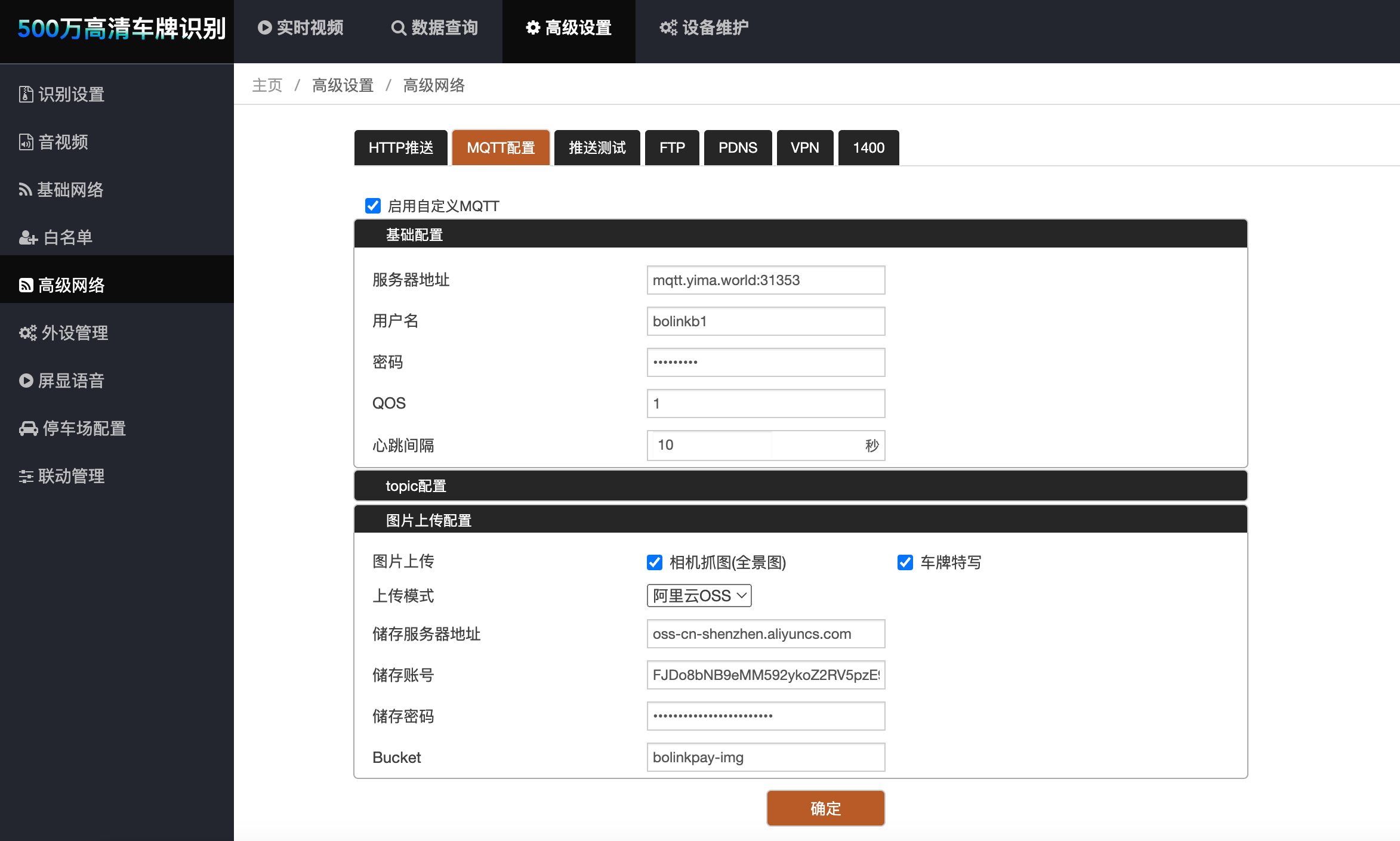1400x841 pixels.
Task: Click the 屏显语音 play-circle icon
Action: 26,381
